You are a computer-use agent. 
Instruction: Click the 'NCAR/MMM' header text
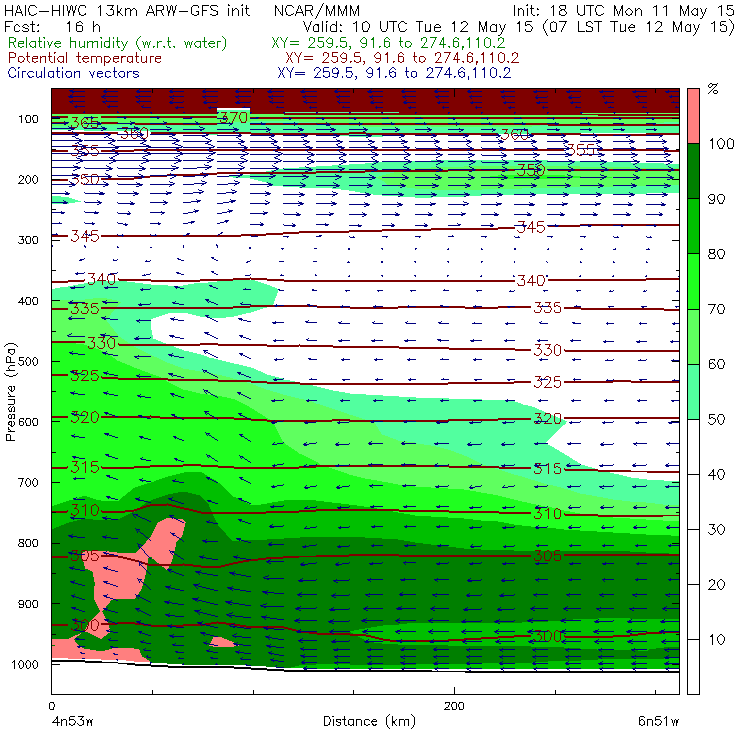[x=317, y=10]
